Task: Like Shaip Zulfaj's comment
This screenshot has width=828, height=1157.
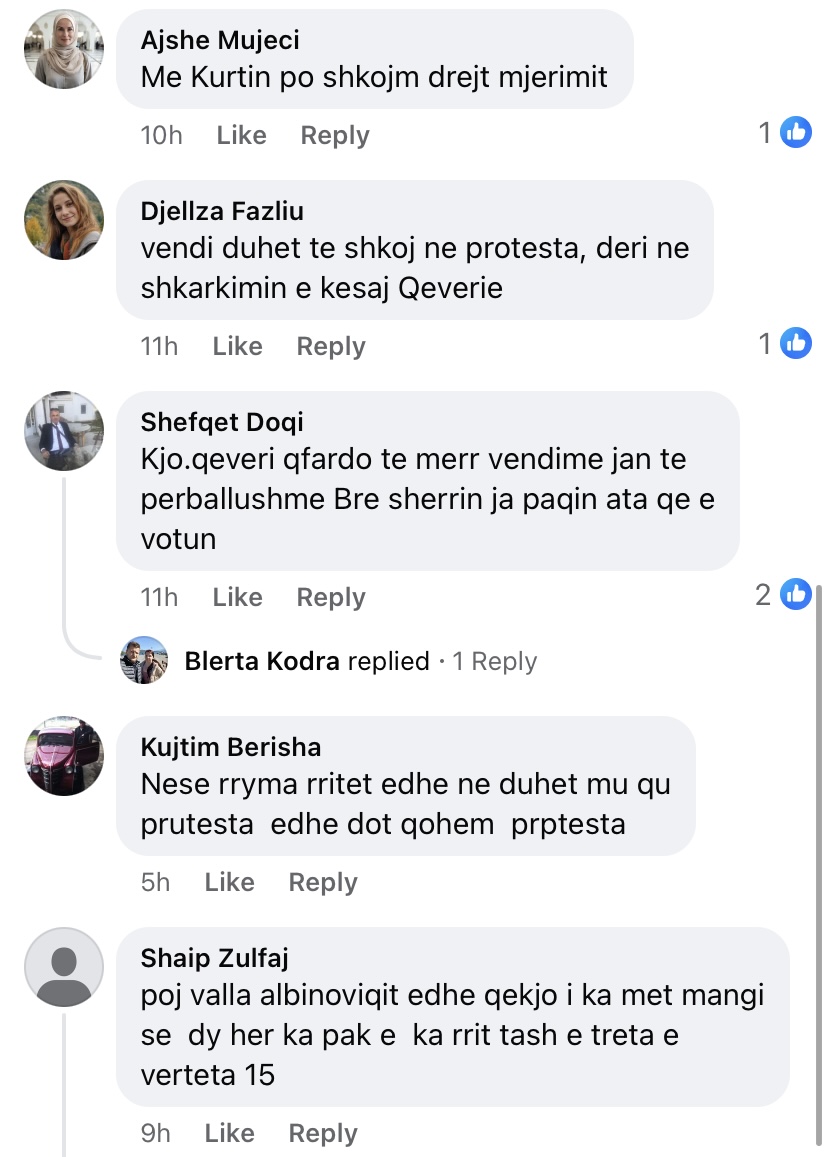Action: tap(229, 1133)
